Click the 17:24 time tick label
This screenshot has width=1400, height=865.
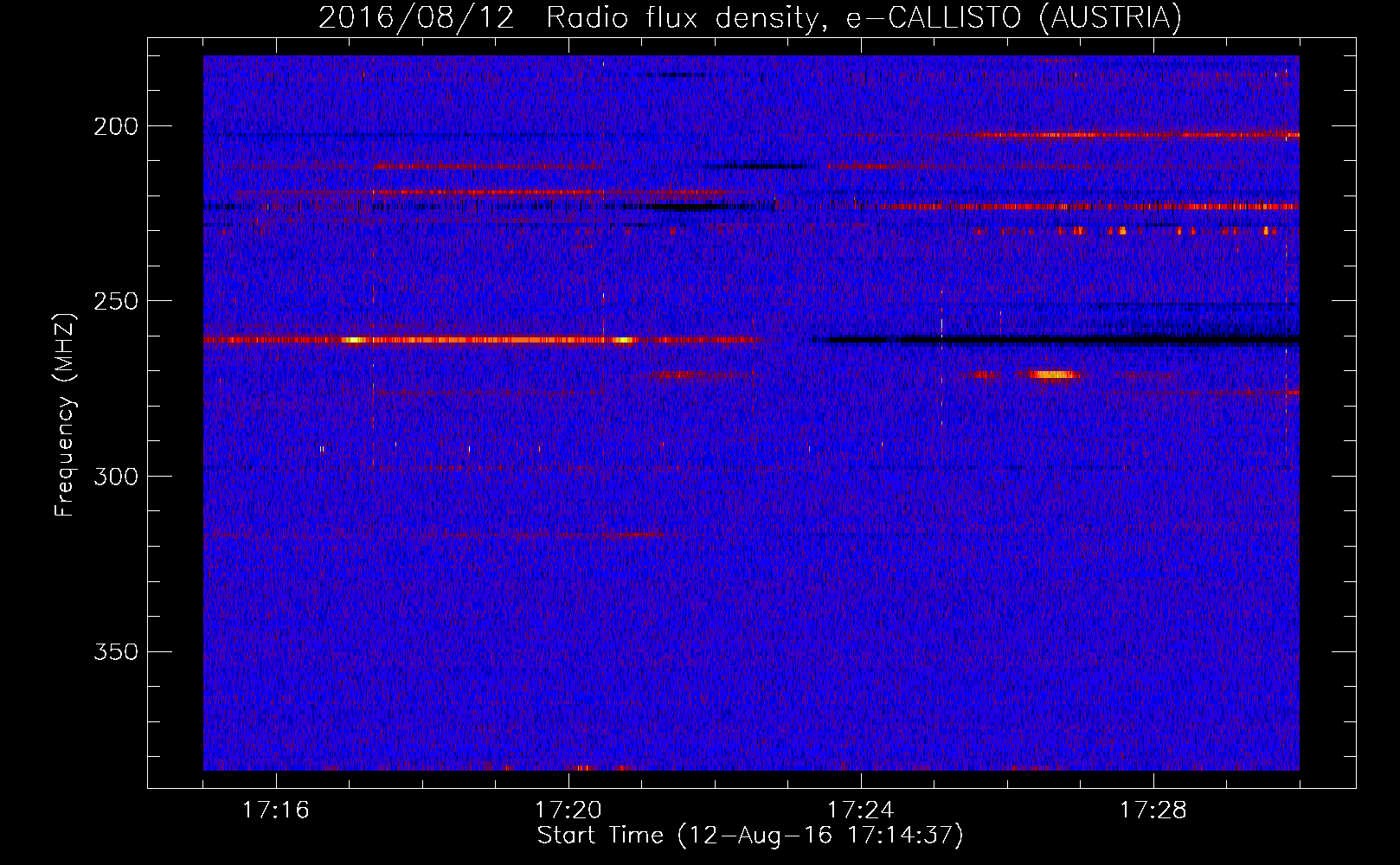[861, 811]
